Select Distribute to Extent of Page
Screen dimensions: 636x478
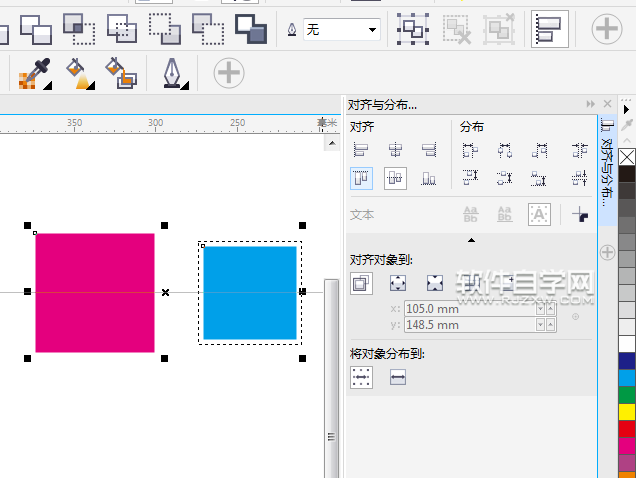pyautogui.click(x=398, y=377)
